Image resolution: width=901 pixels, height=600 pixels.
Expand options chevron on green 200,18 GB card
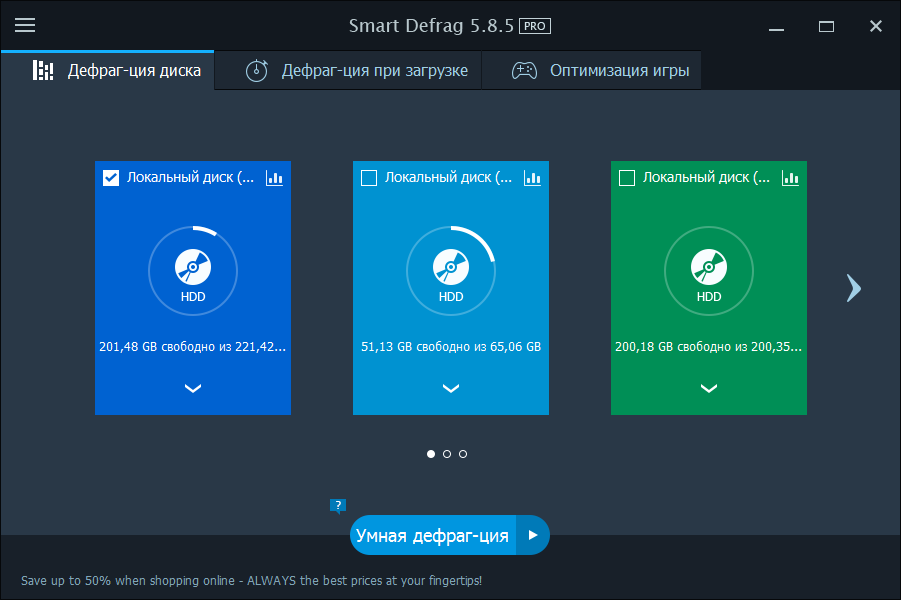pyautogui.click(x=709, y=389)
